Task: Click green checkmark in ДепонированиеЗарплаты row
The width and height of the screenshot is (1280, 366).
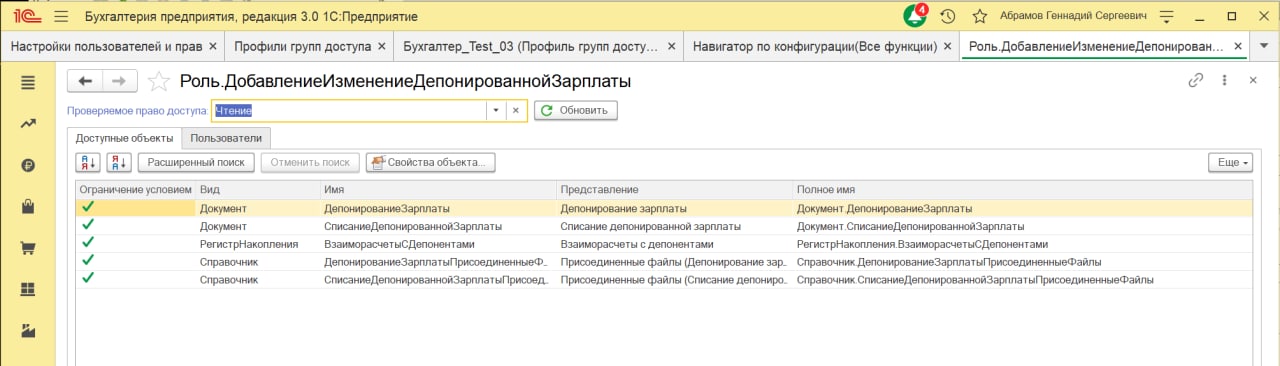Action: (88, 208)
